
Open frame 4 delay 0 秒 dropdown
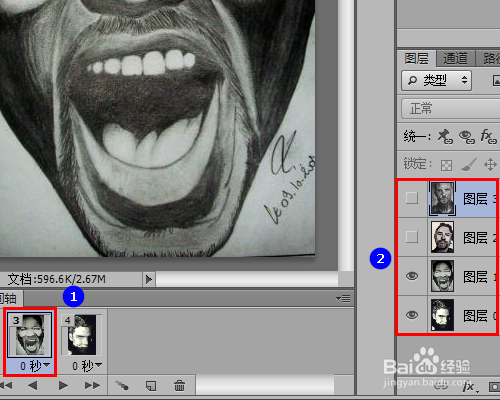pyautogui.click(x=87, y=366)
